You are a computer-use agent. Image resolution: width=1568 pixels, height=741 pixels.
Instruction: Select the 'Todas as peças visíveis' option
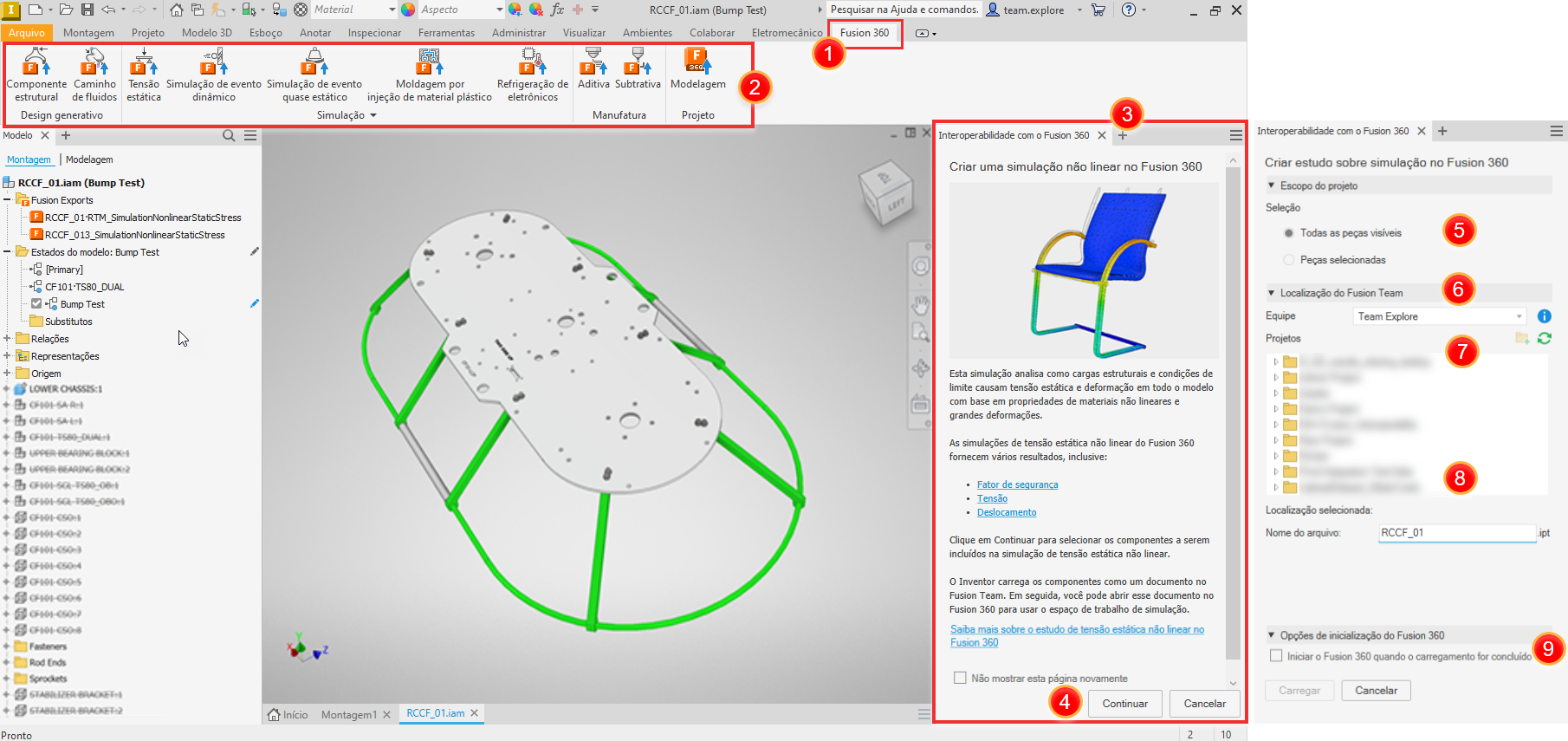1289,233
